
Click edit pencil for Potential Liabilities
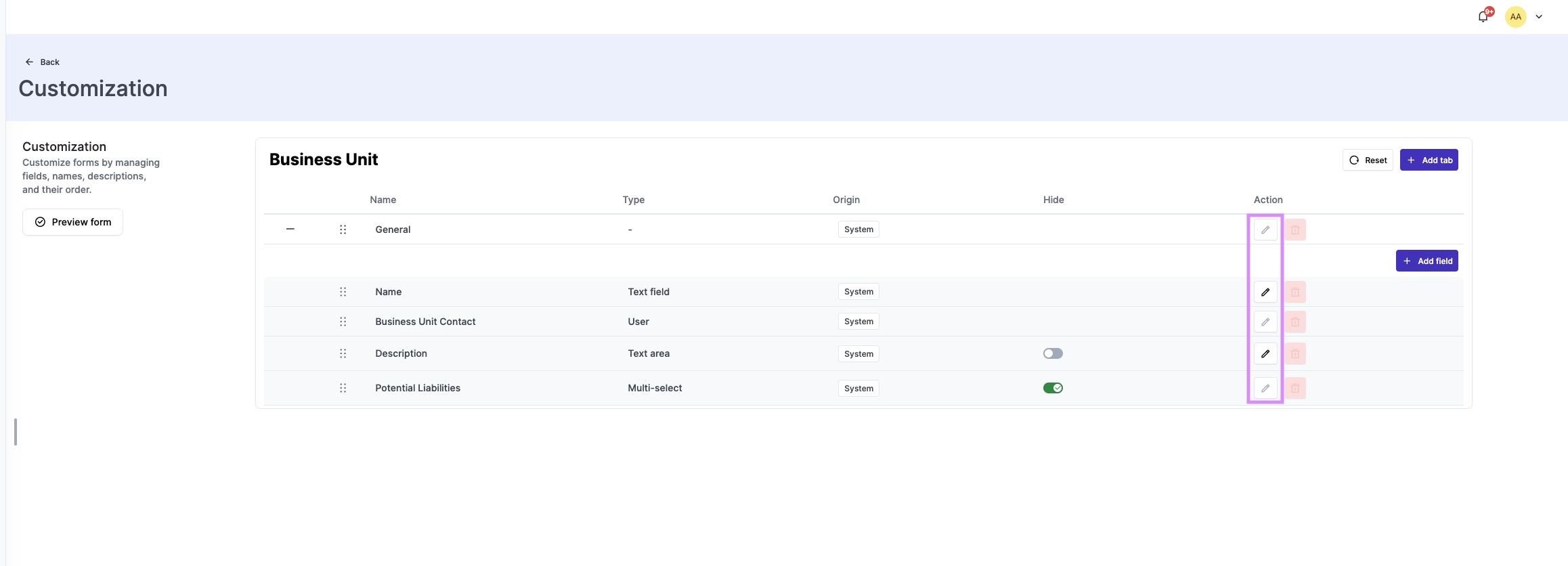pos(1265,388)
